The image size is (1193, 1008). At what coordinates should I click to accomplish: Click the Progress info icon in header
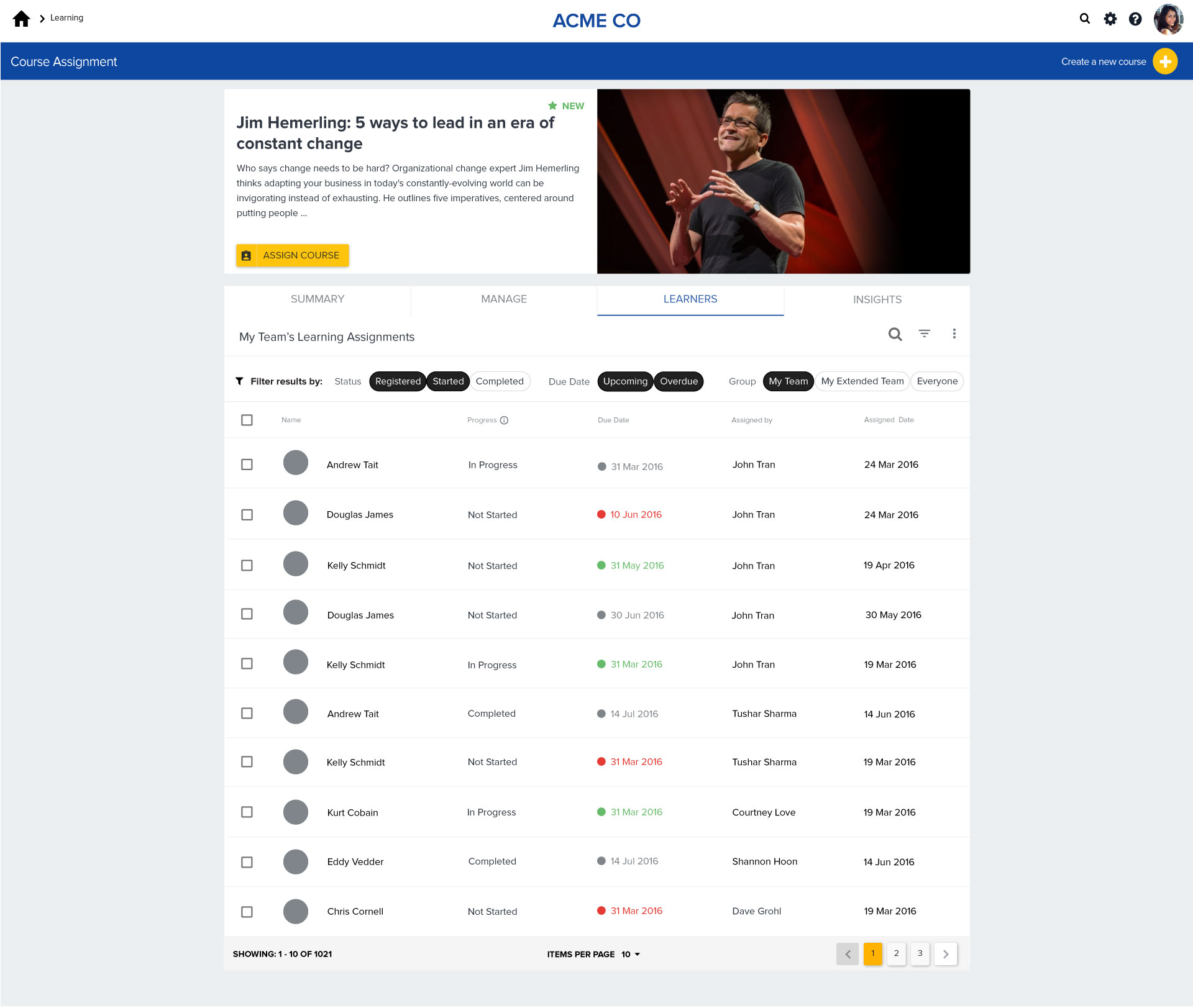pos(505,420)
